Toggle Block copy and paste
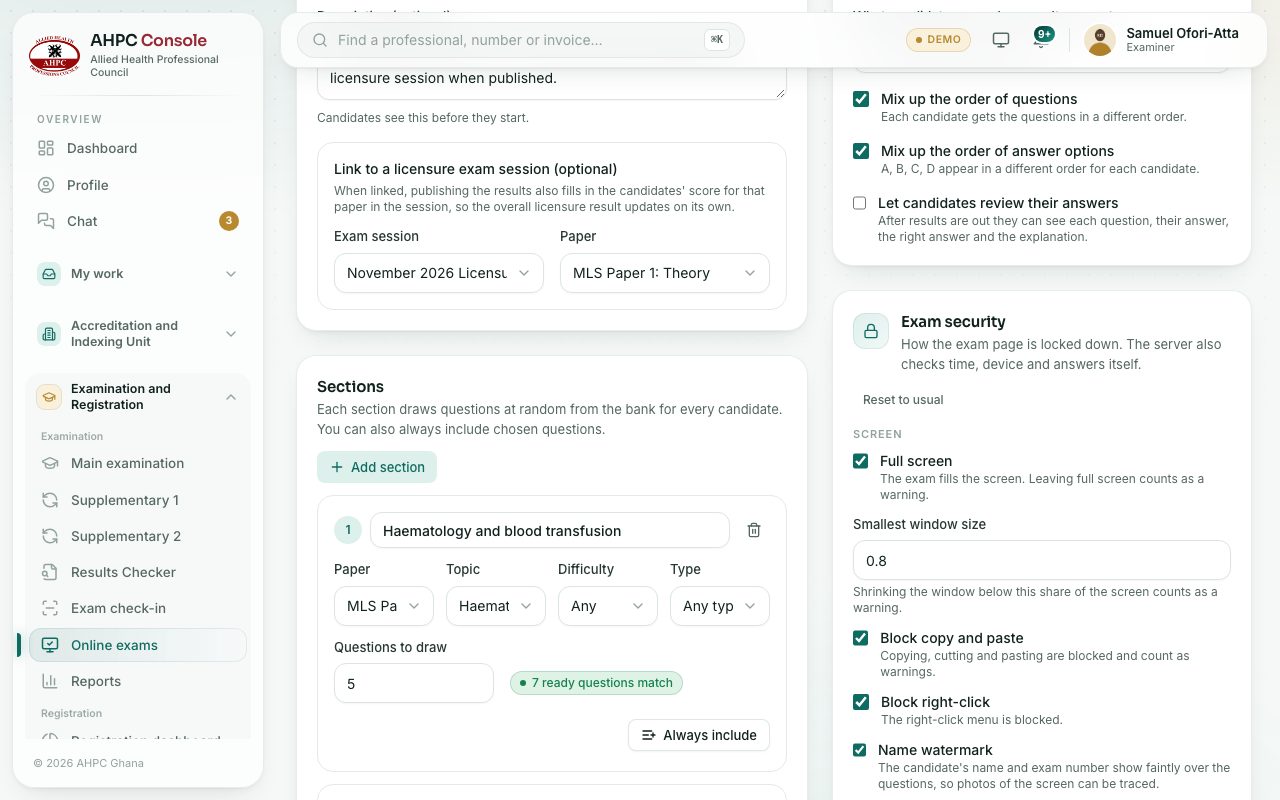 pos(860,638)
